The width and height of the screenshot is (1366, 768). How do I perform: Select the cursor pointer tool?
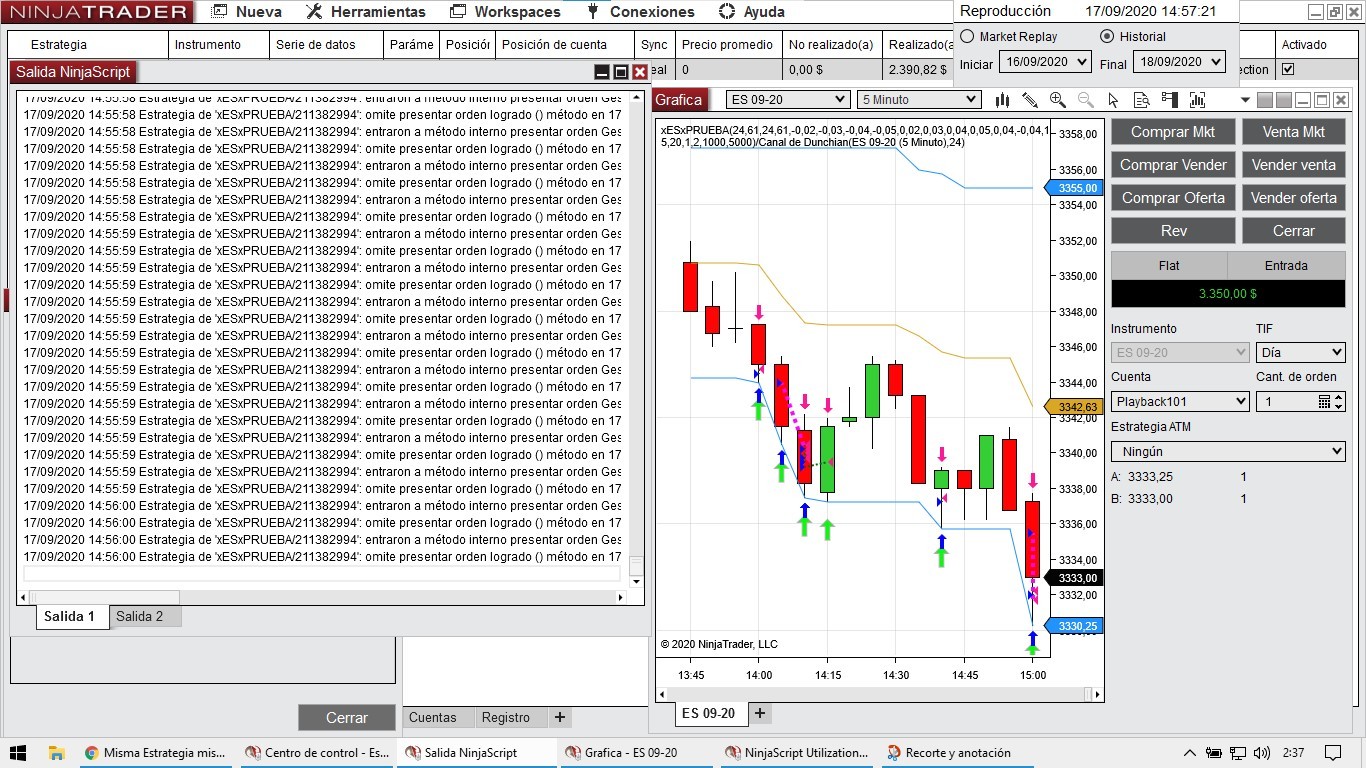(x=1113, y=100)
